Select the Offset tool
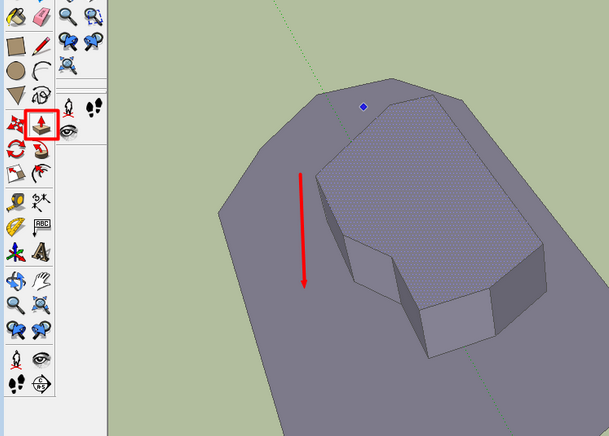The width and height of the screenshot is (609, 436). pos(41,175)
